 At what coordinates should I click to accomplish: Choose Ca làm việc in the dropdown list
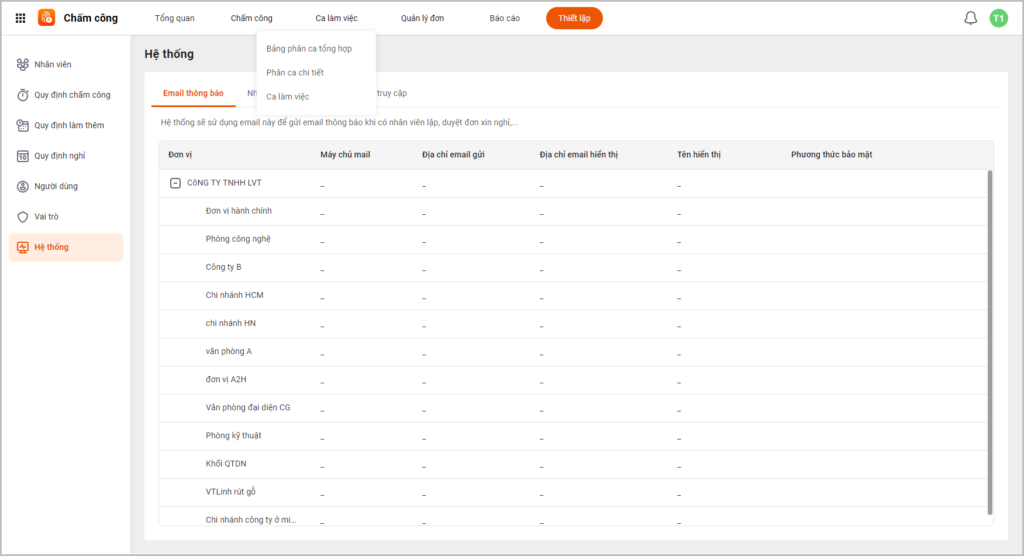click(287, 96)
